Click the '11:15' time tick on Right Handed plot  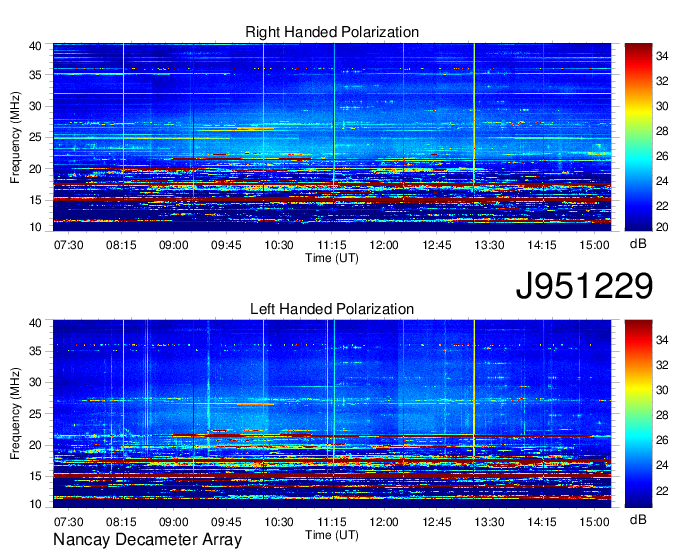pyautogui.click(x=331, y=245)
